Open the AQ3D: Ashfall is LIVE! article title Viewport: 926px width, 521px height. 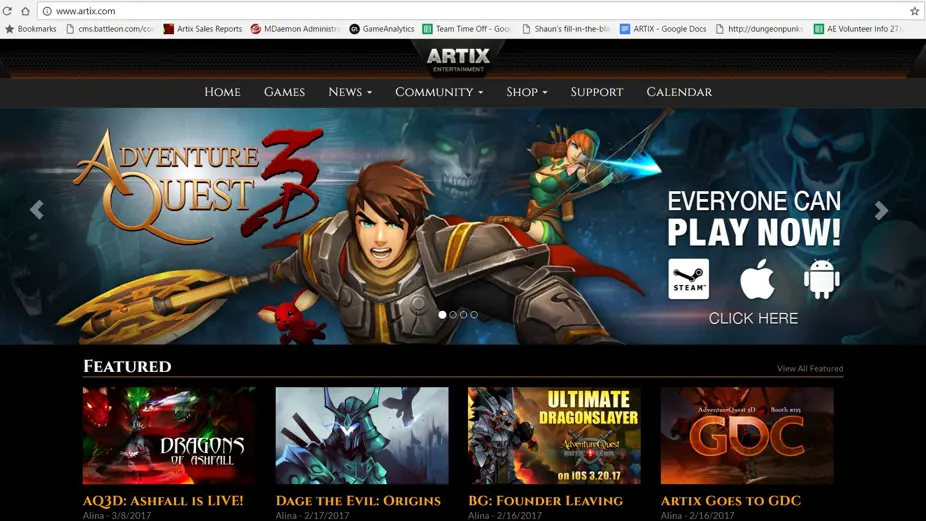click(x=163, y=501)
